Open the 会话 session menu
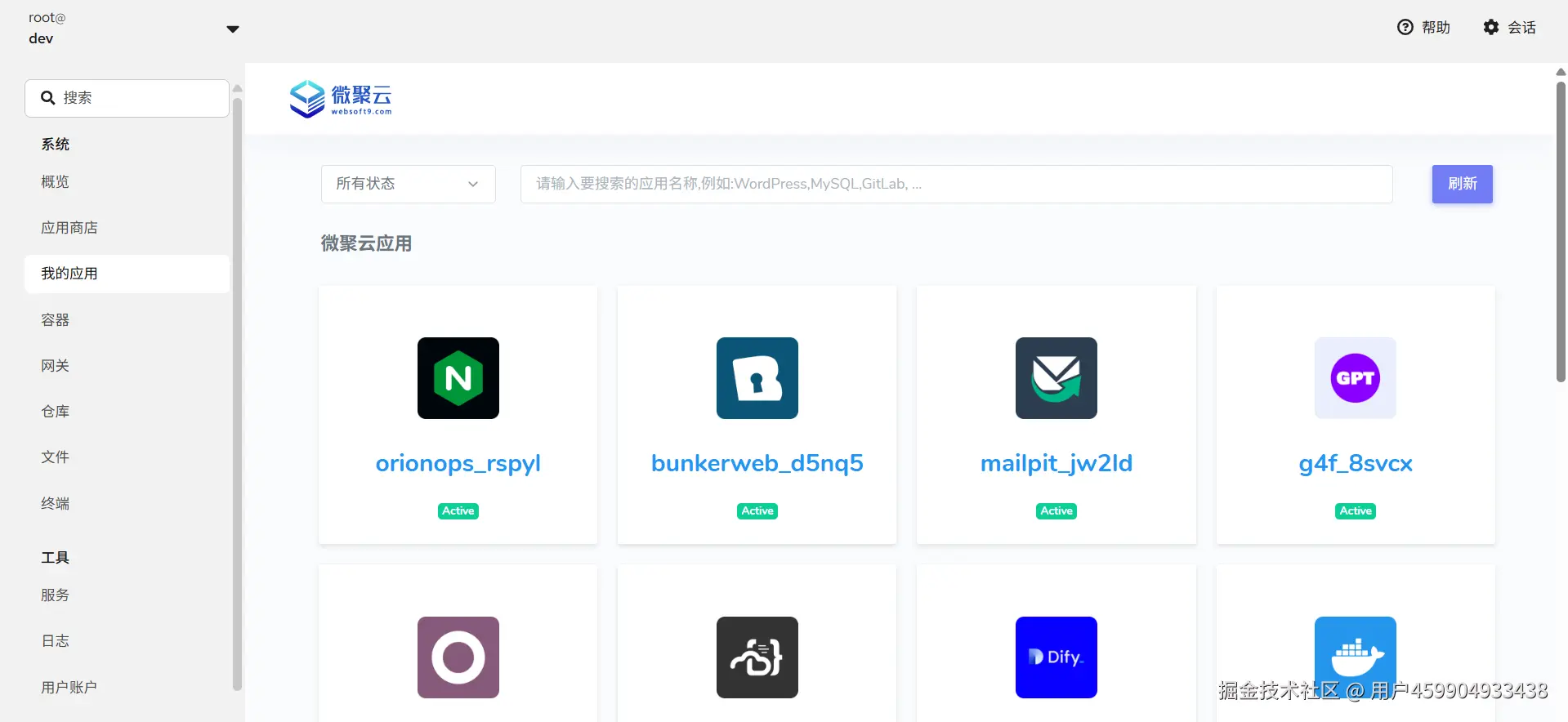 [1510, 27]
